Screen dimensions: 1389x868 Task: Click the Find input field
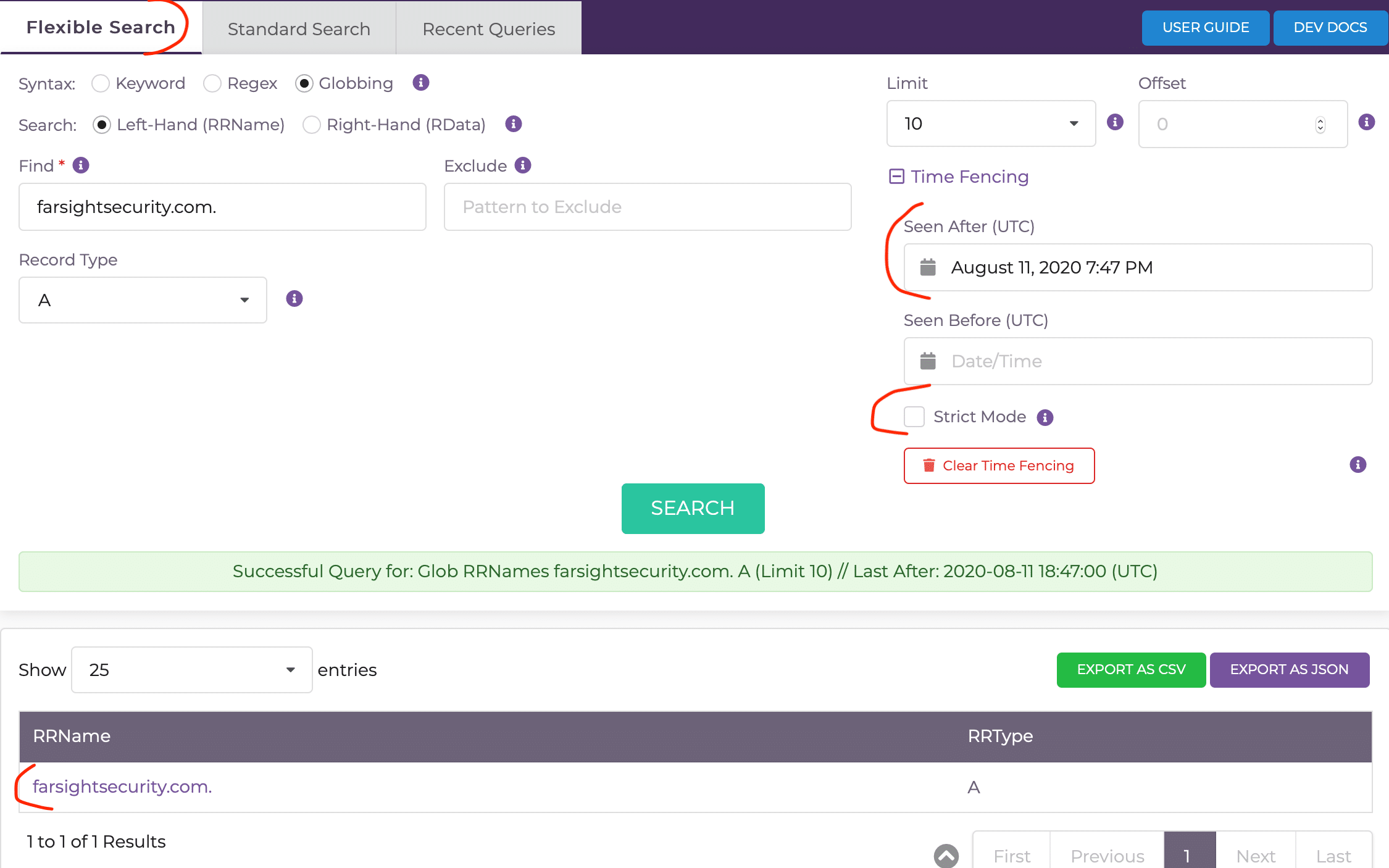tap(222, 207)
